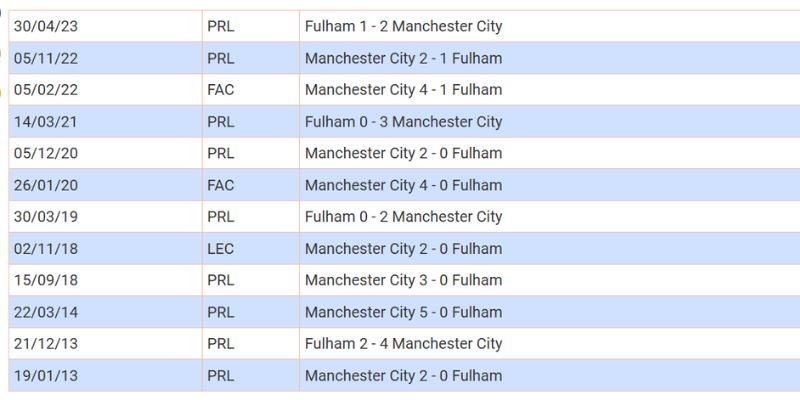Image resolution: width=800 pixels, height=400 pixels.
Task: Select the 05/11/22 date cell
Action: tap(46, 59)
